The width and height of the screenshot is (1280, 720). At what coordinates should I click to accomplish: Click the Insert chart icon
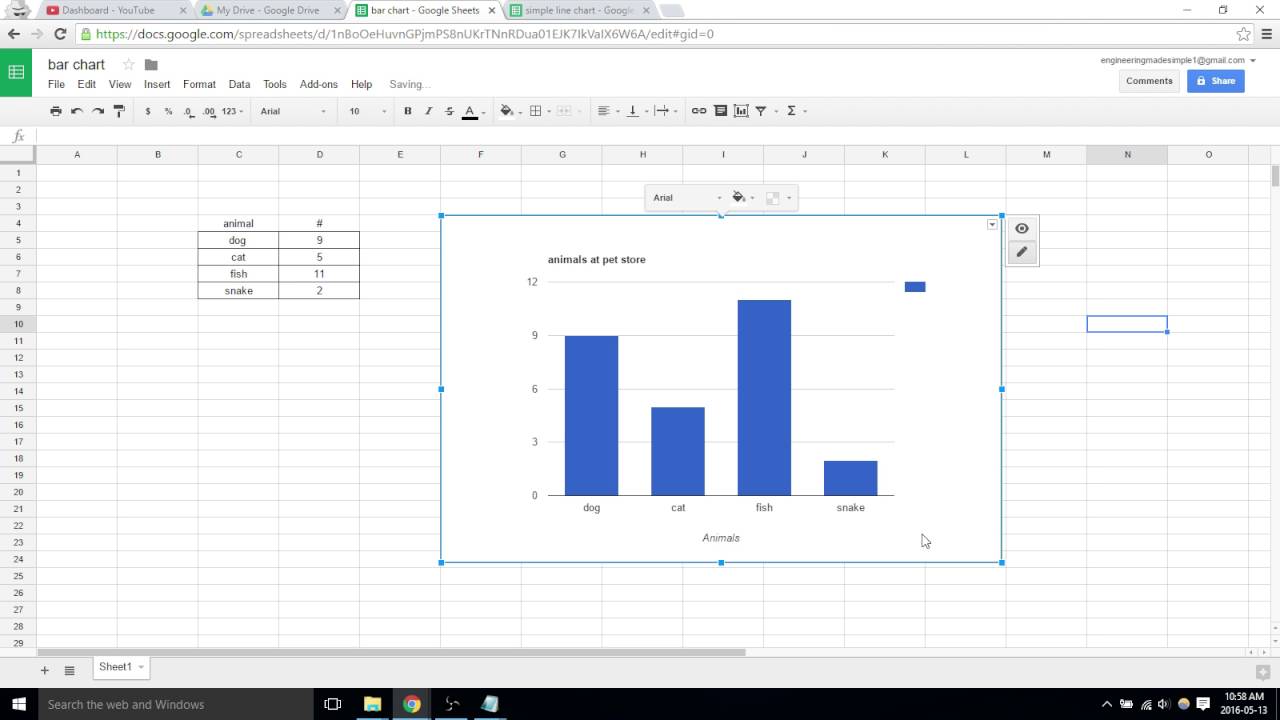coord(741,111)
